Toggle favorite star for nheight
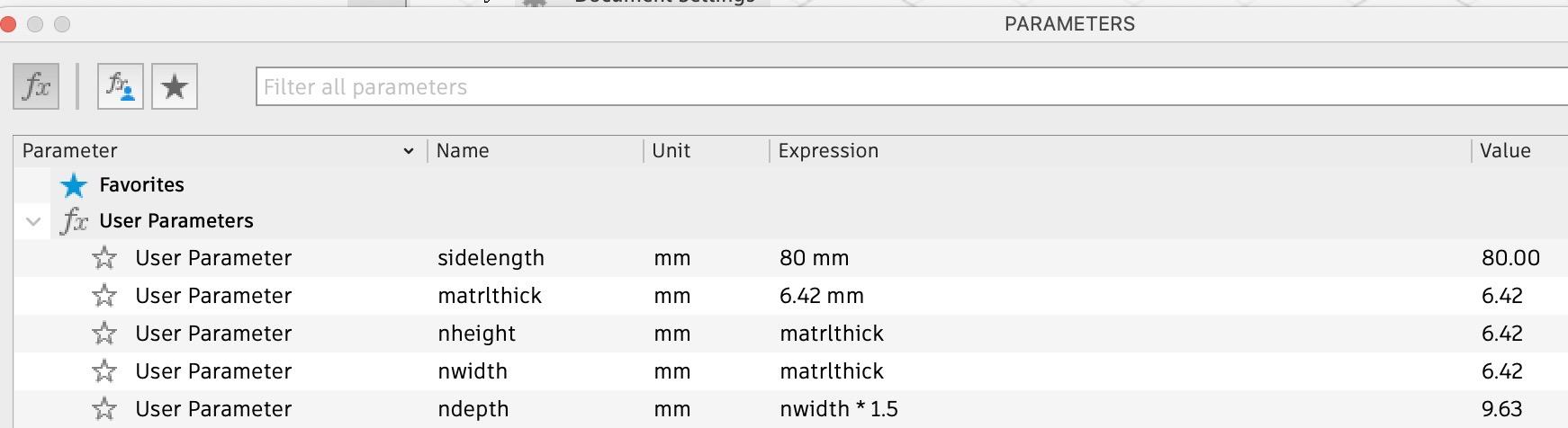Viewport: 1568px width, 428px height. 104,334
